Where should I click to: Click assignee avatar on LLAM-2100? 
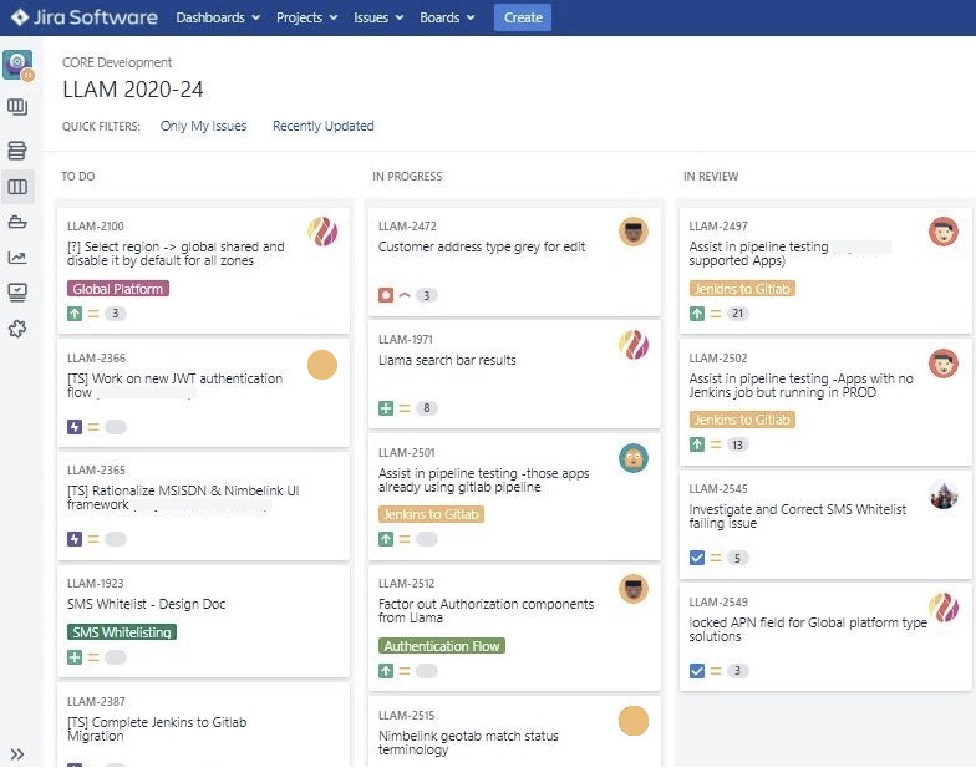322,232
